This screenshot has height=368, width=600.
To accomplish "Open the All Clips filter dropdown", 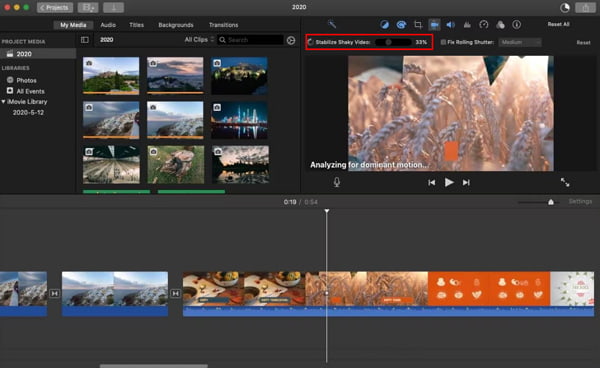I will click(x=199, y=40).
